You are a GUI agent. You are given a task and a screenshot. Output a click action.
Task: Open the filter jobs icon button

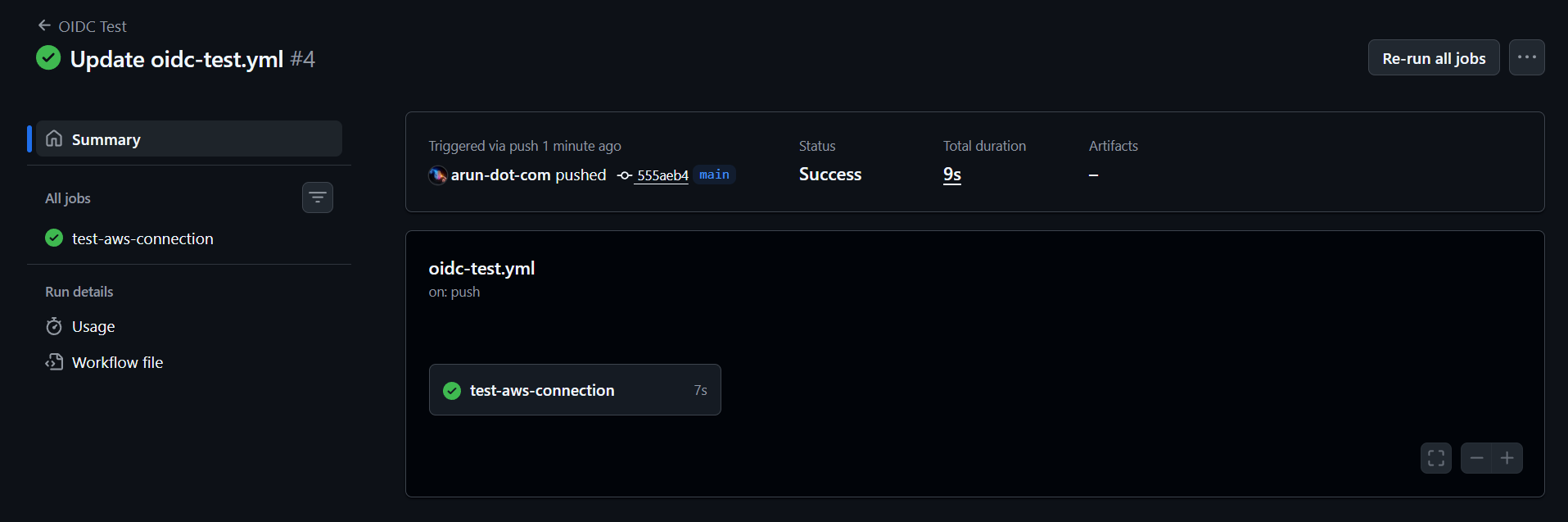(x=318, y=197)
